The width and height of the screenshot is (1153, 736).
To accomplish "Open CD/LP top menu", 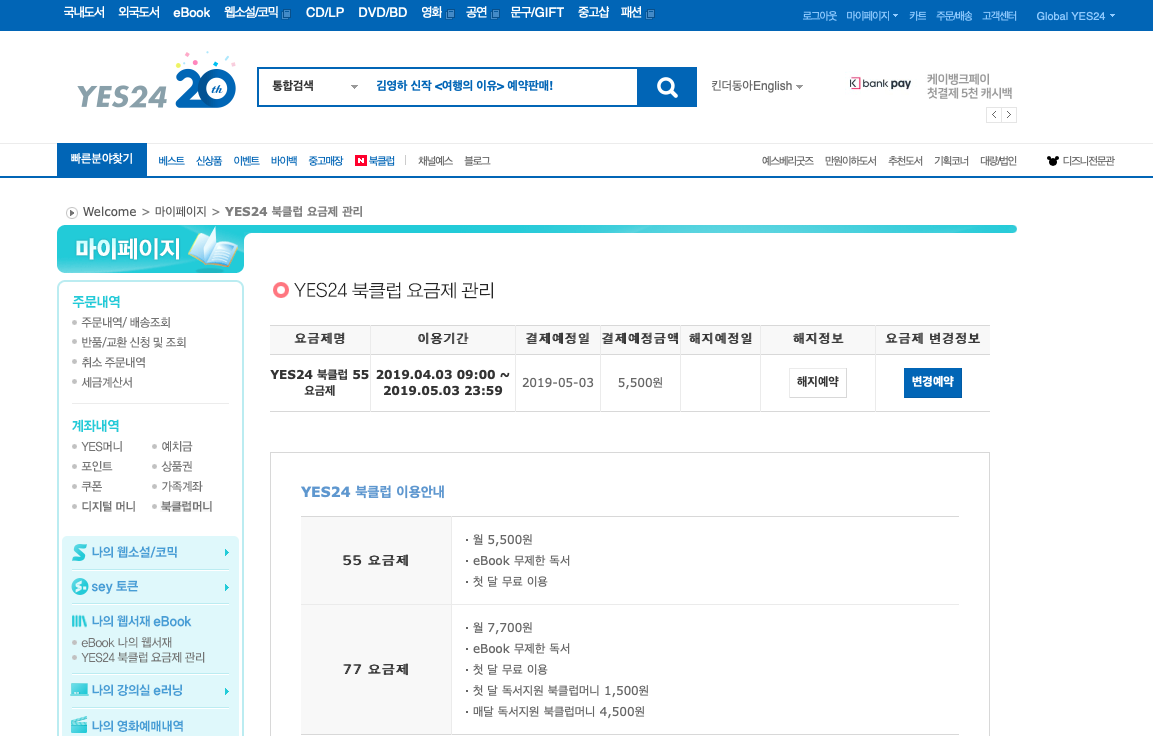I will (x=325, y=12).
